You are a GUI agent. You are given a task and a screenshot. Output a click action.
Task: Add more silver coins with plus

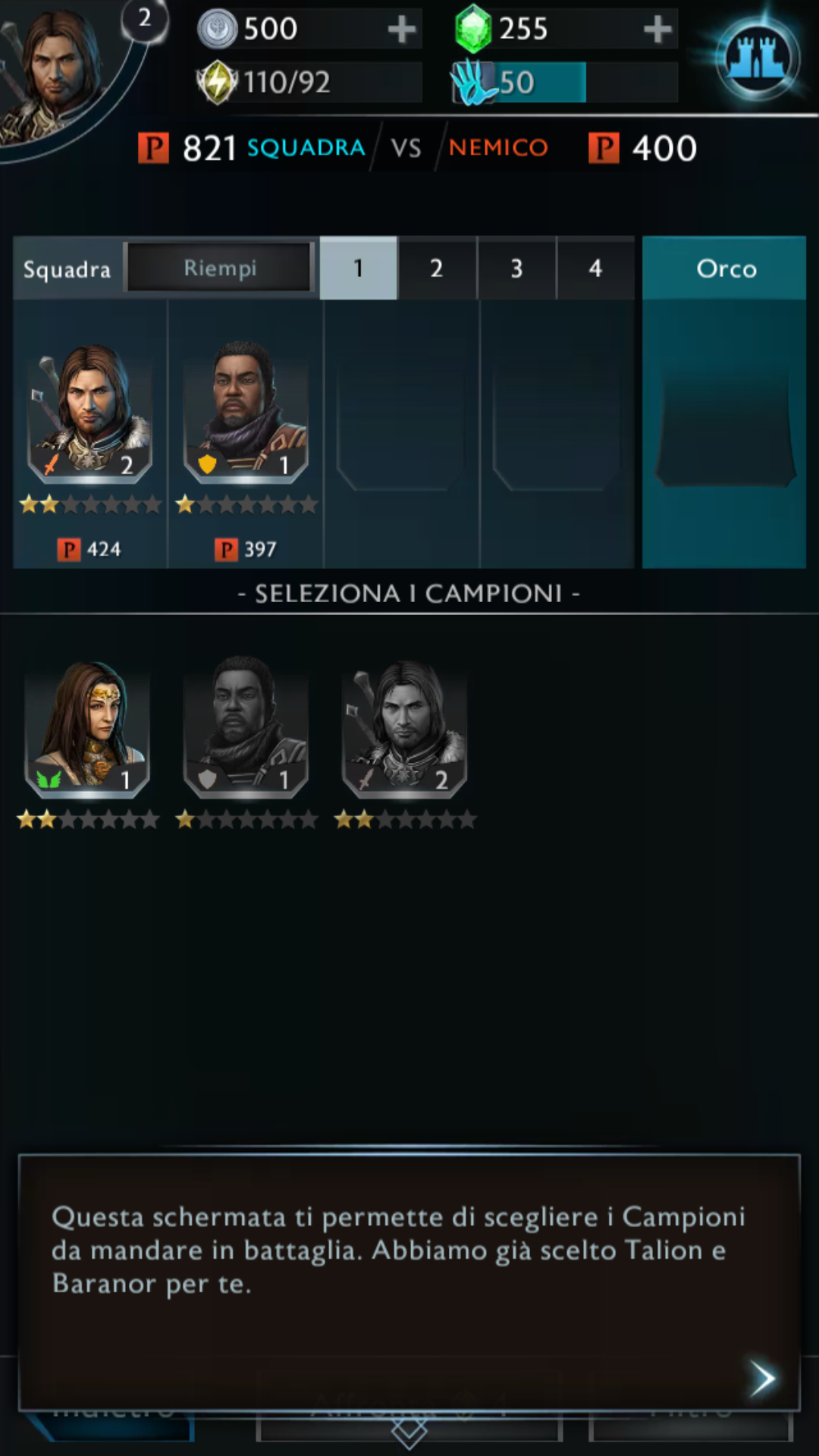[401, 30]
